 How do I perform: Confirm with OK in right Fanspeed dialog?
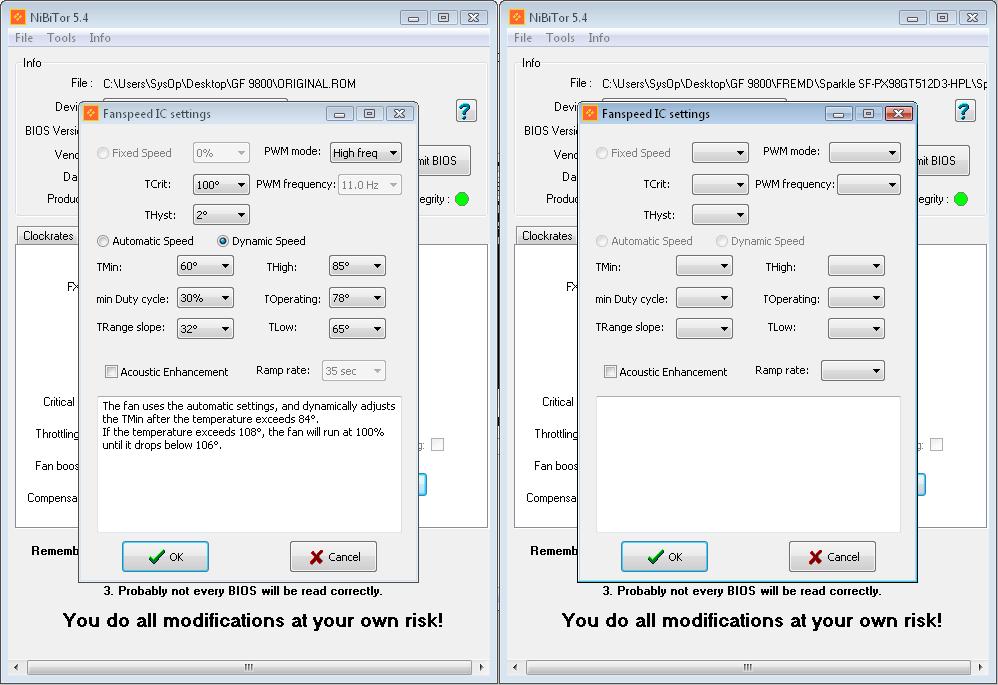pos(664,557)
